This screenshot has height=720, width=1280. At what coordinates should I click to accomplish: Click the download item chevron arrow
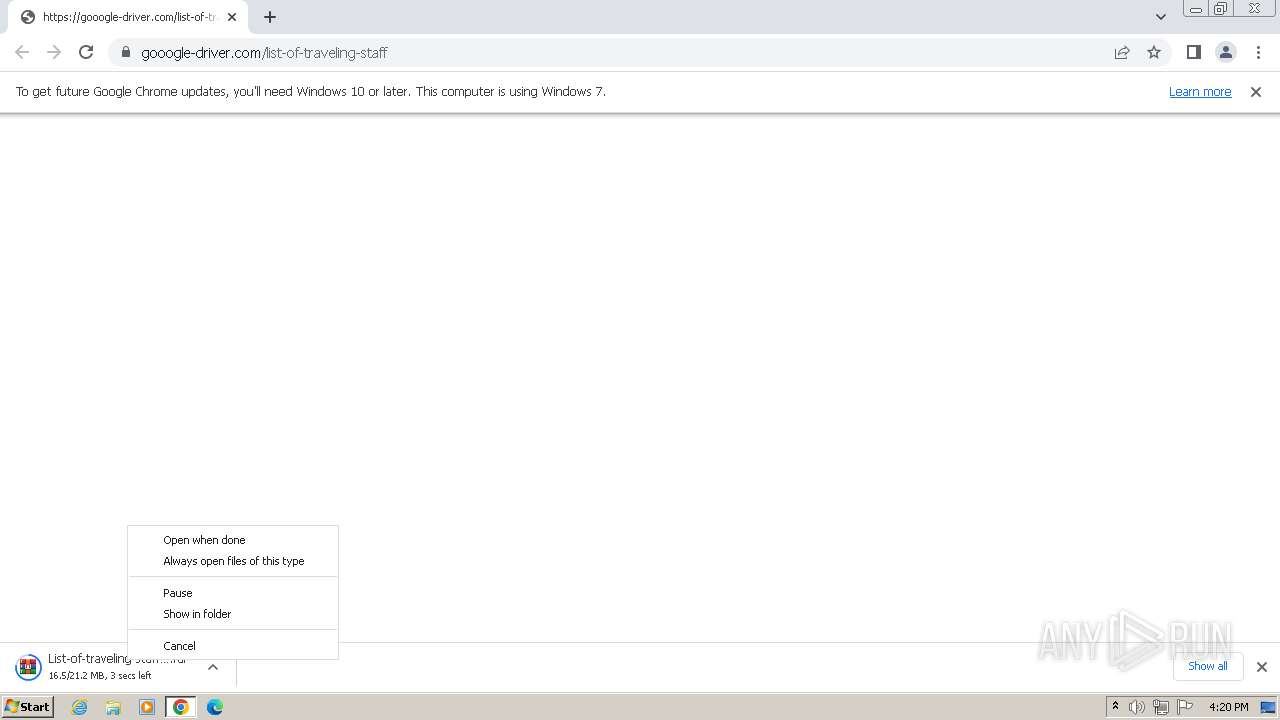click(x=212, y=667)
